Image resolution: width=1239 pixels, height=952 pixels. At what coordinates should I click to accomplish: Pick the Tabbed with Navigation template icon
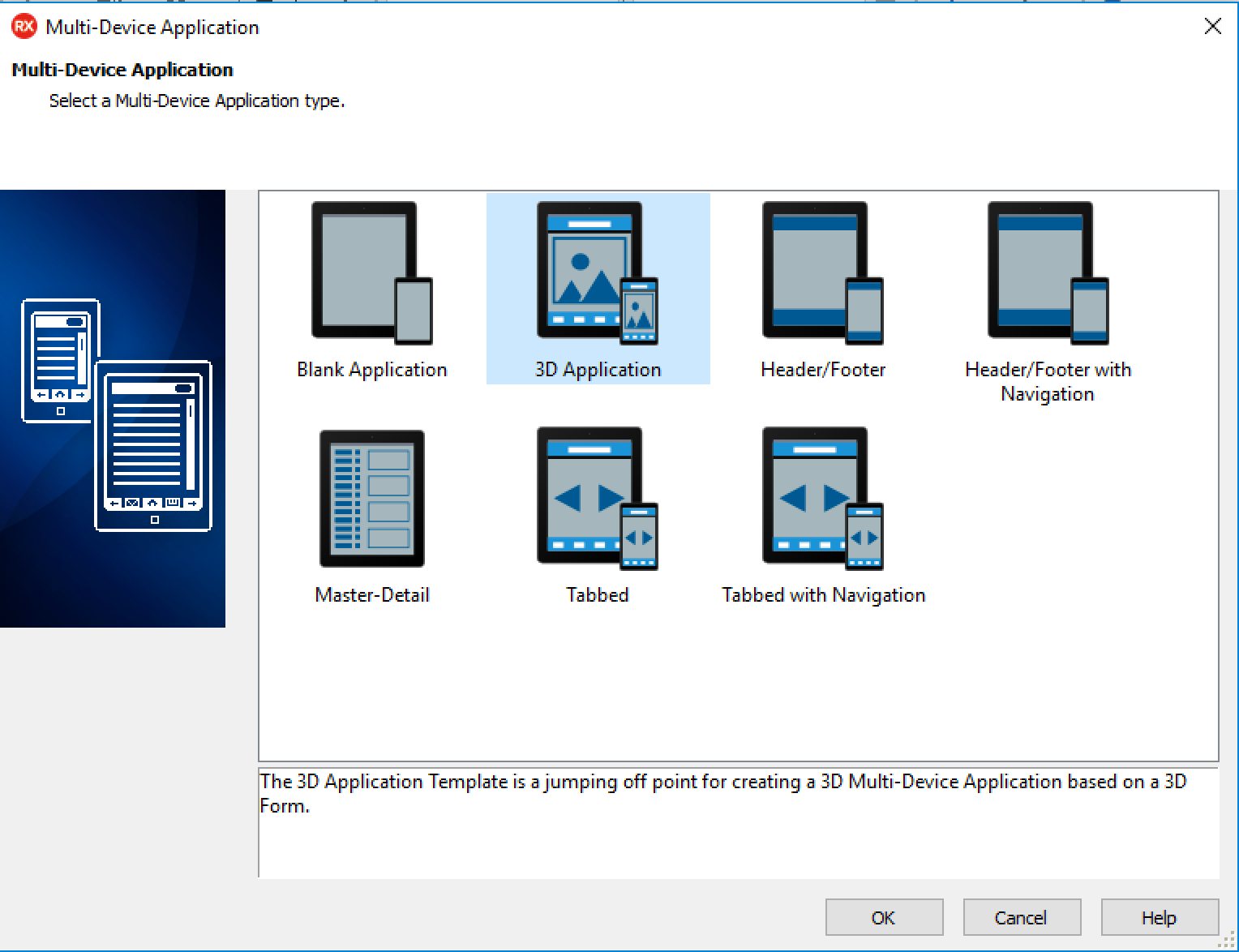pos(823,499)
